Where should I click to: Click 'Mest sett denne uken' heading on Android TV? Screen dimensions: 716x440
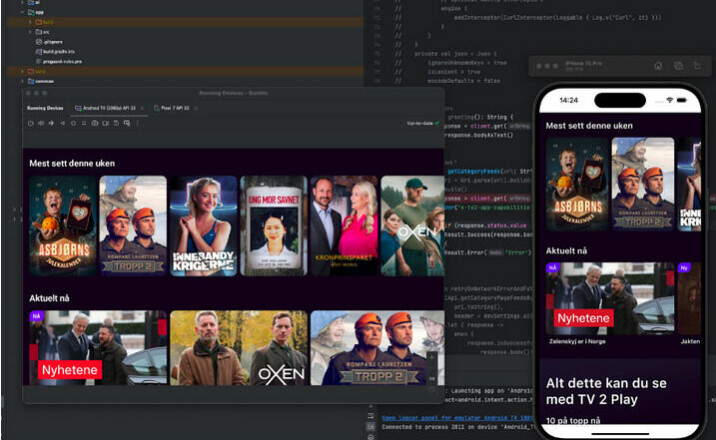72,163
